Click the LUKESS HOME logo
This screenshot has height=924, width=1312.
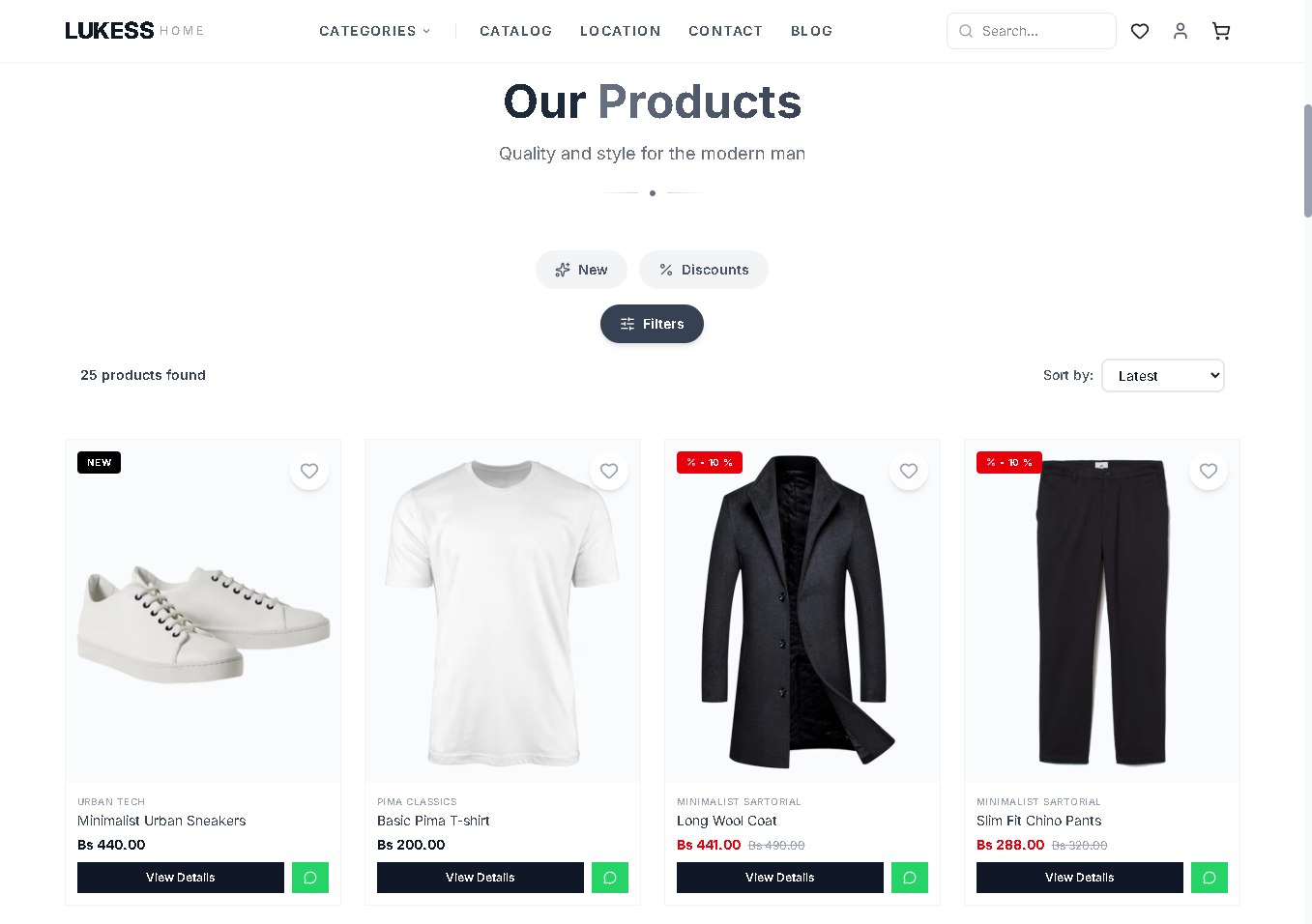(x=134, y=31)
